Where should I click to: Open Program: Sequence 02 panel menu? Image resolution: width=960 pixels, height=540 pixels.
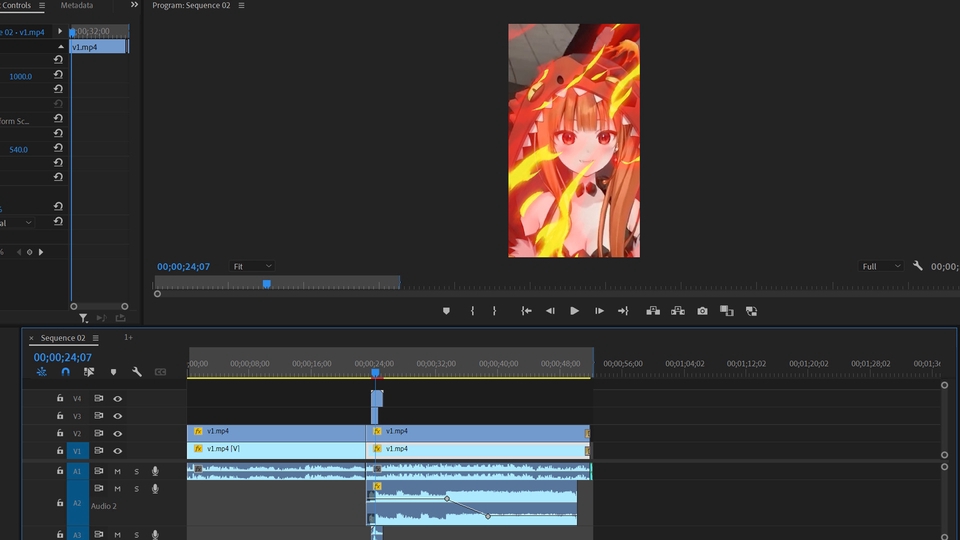point(241,6)
